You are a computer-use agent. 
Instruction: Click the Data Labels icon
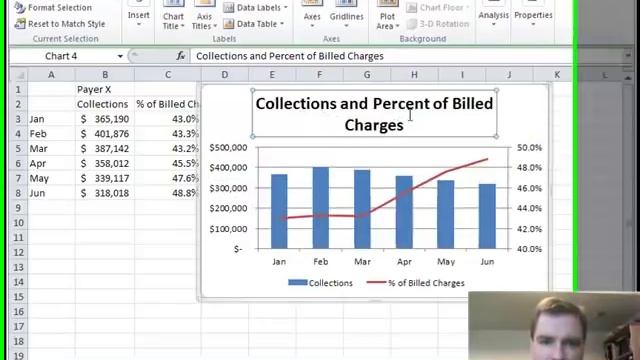tap(229, 7)
